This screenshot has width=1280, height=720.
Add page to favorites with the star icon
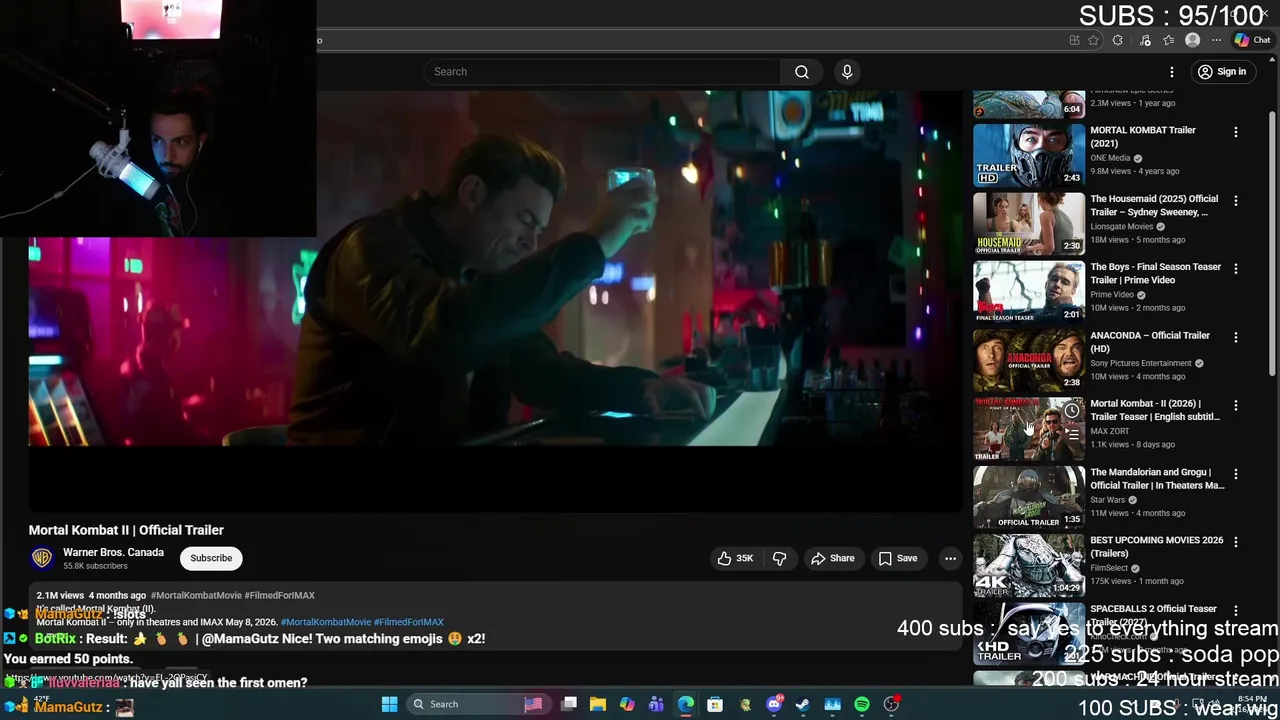pyautogui.click(x=1093, y=41)
